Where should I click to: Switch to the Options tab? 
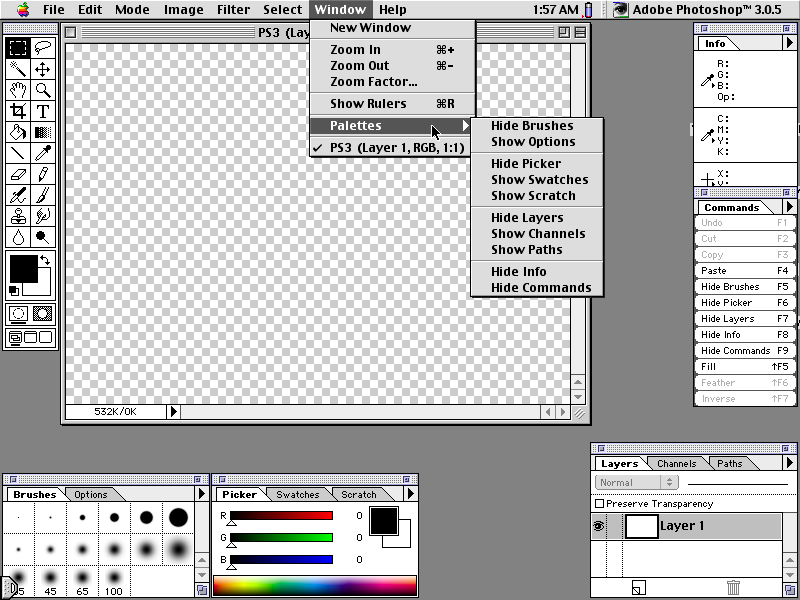pos(91,494)
